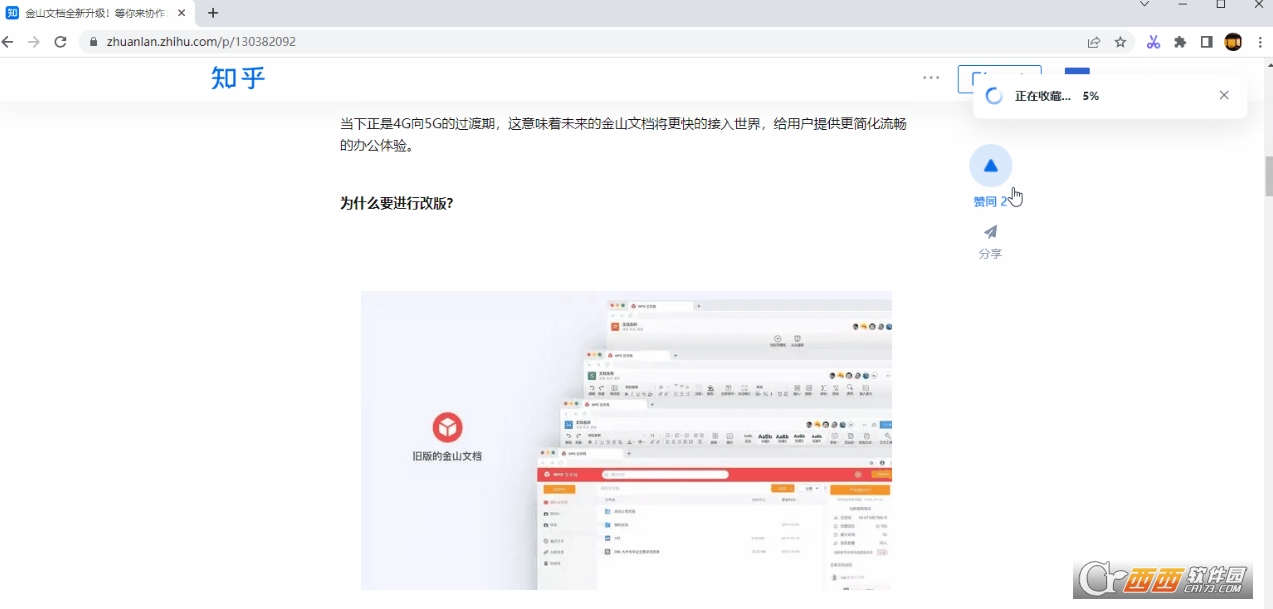Toggle the browser side panel
Image resolution: width=1273 pixels, height=609 pixels.
[x=1207, y=42]
